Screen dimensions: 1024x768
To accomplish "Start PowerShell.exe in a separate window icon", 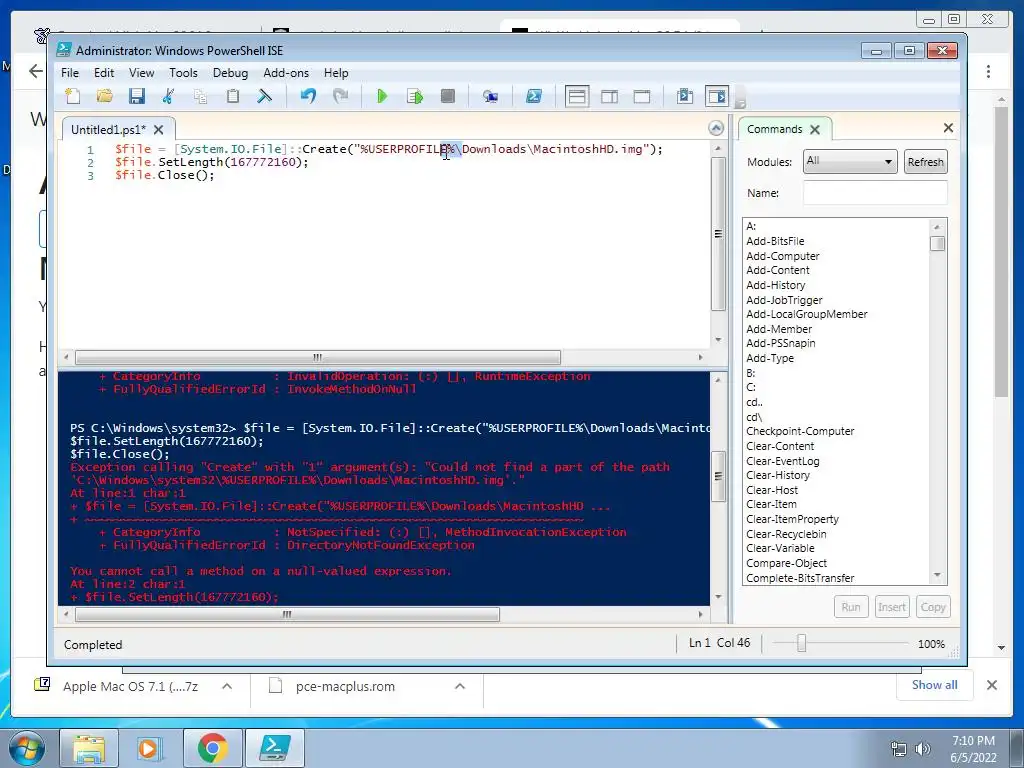I will [x=534, y=97].
